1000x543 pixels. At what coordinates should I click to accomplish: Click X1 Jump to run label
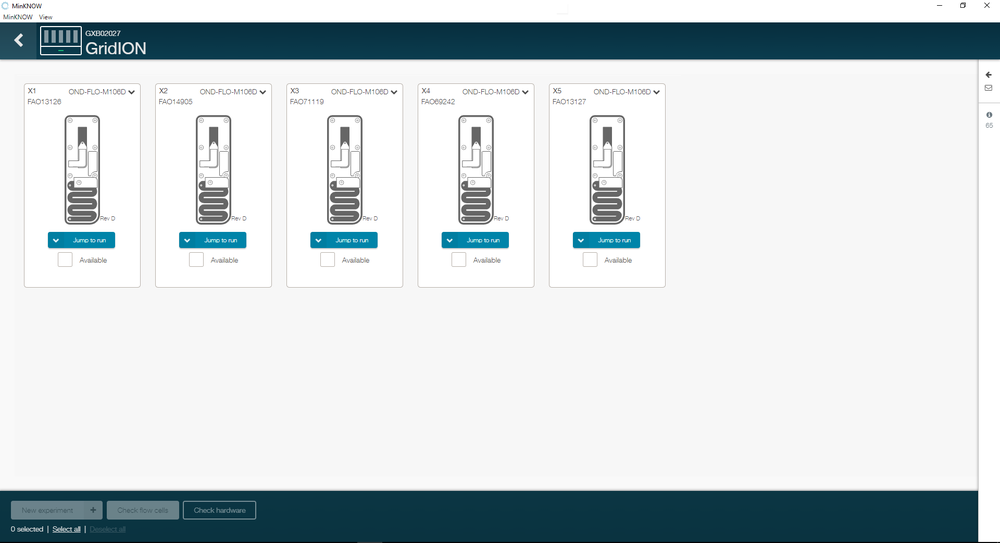pyautogui.click(x=89, y=241)
